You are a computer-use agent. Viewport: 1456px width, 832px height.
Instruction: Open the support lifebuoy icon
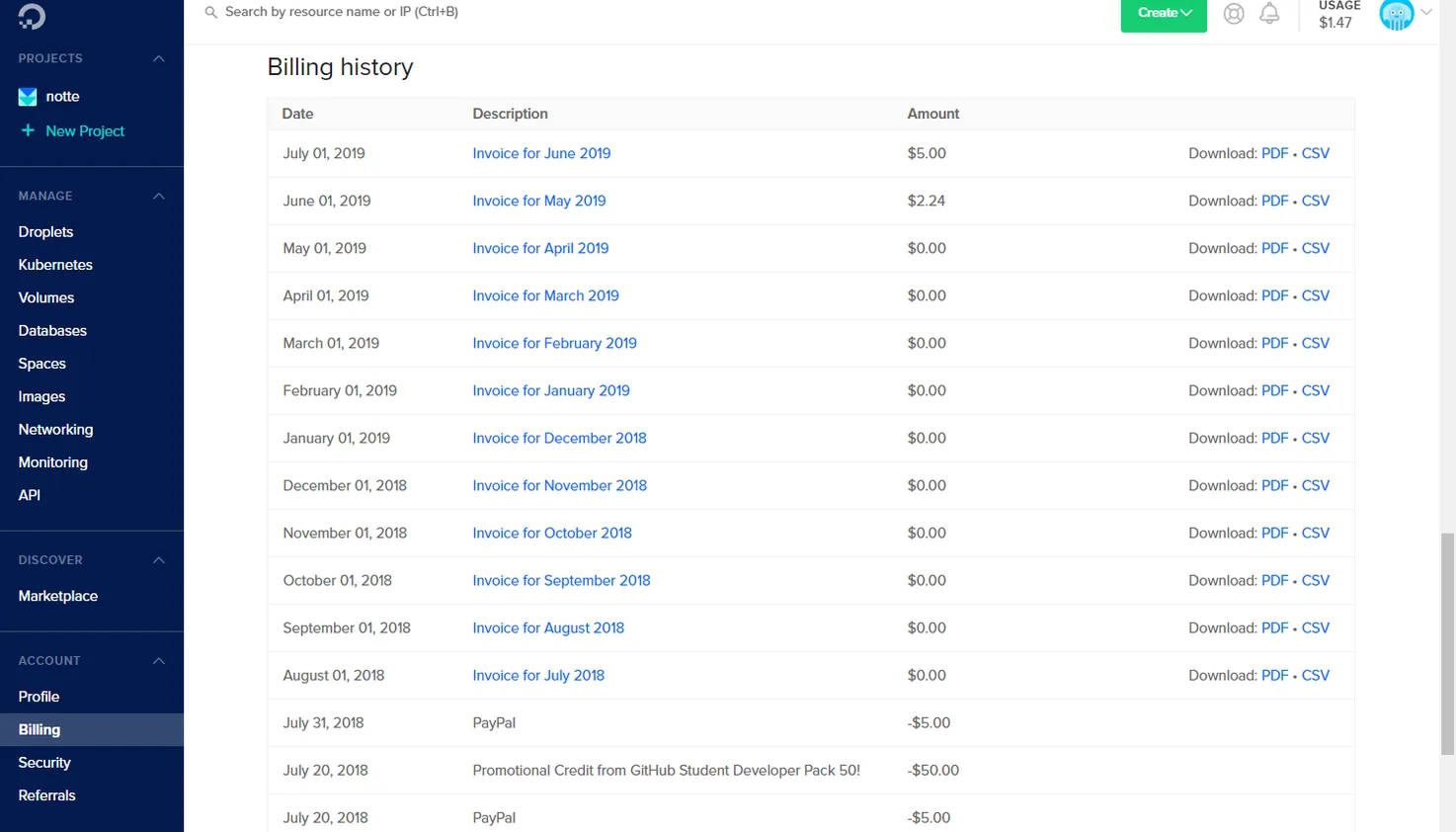[x=1234, y=14]
